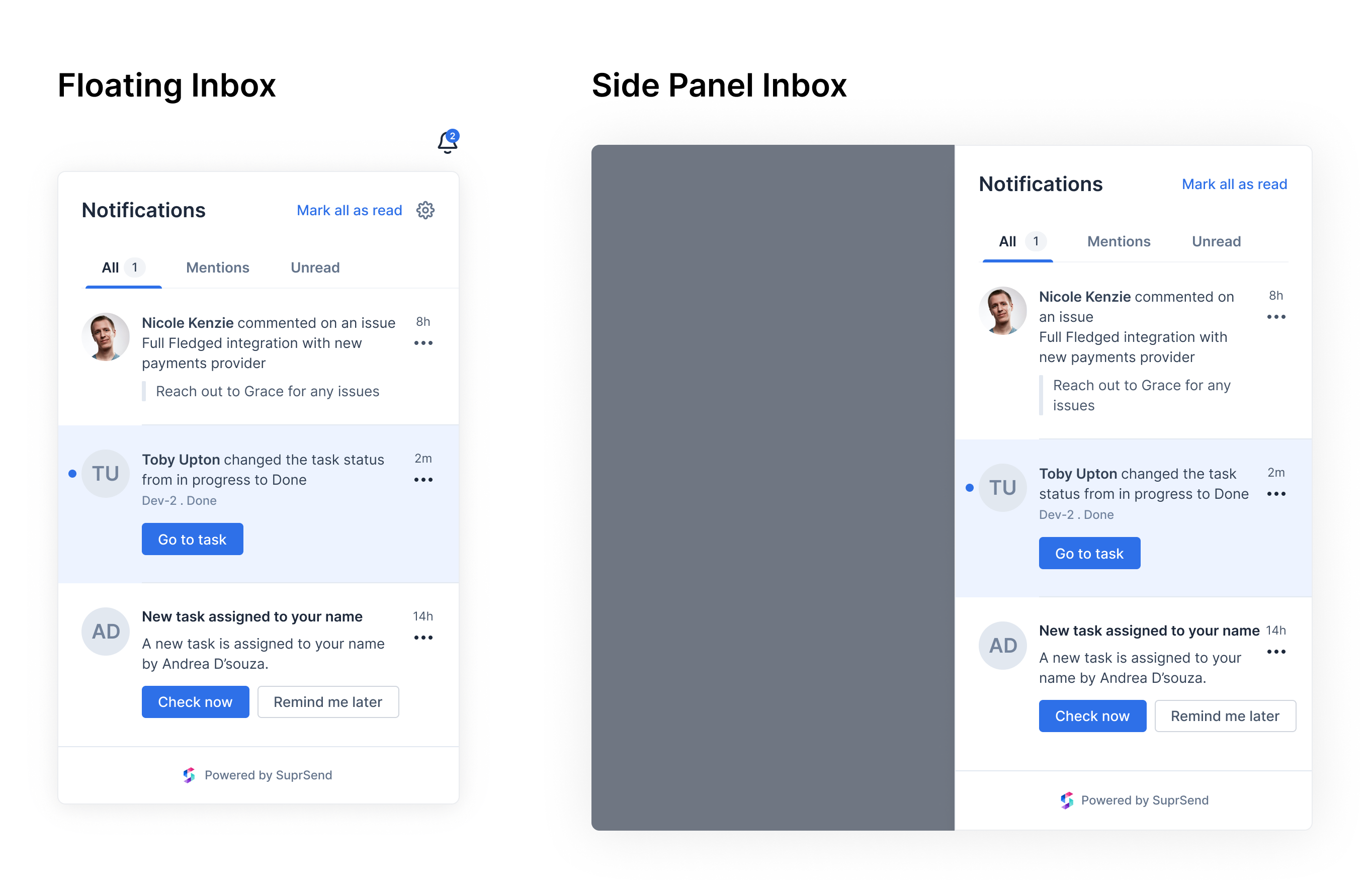This screenshot has width=1370, height=896.
Task: Open options menu on Toby Upton's side panel update
Action: pyautogui.click(x=1276, y=494)
